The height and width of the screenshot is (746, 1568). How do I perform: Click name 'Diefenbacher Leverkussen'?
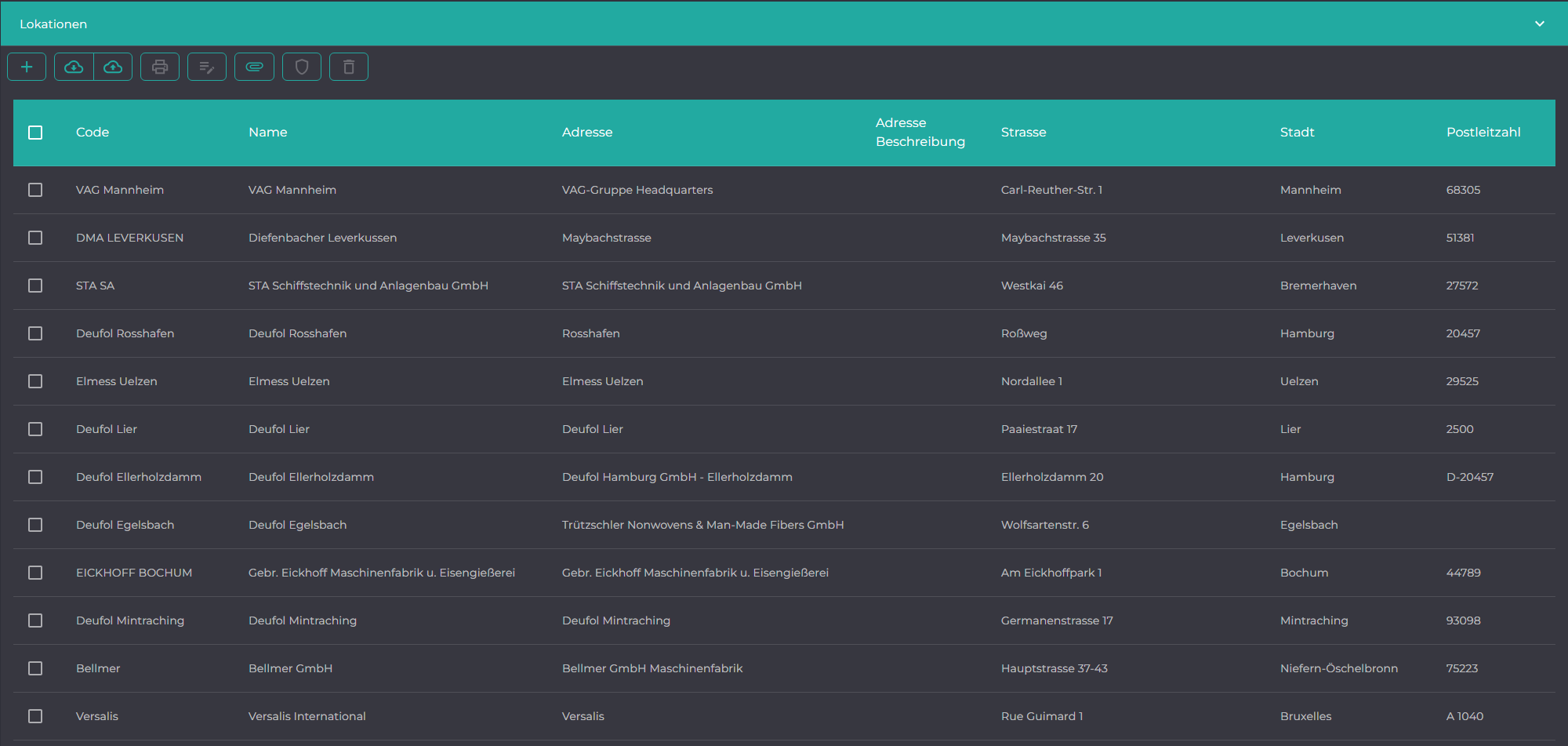coord(323,238)
